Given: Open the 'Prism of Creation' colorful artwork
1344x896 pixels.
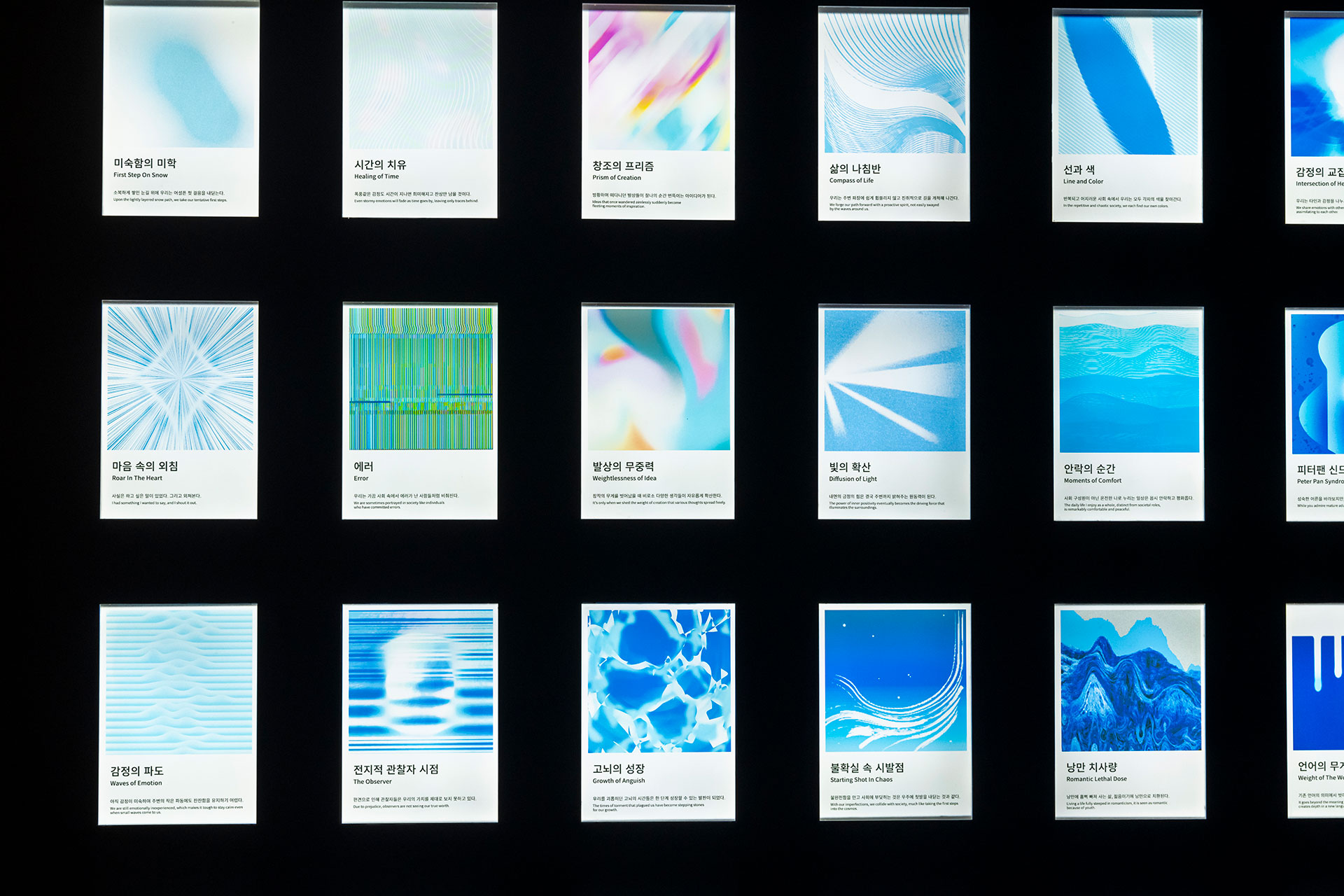Looking at the screenshot, I should point(658,80).
